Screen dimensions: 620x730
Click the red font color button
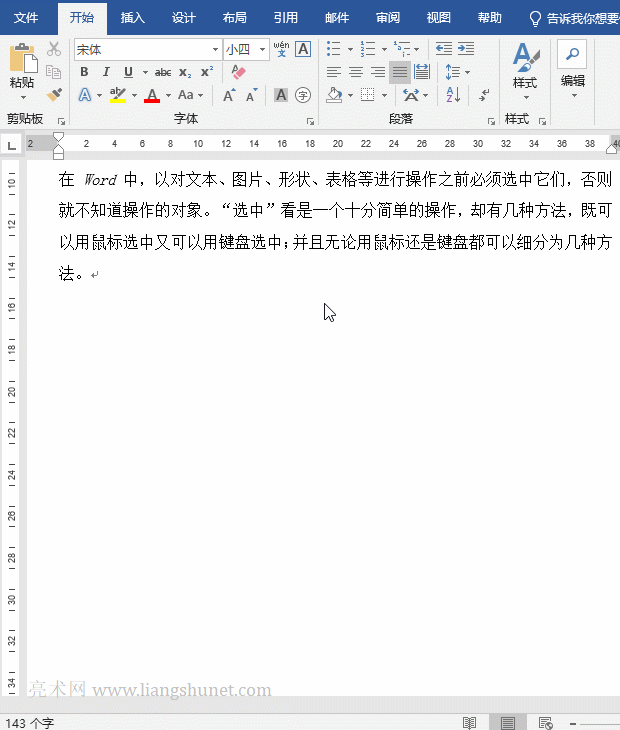click(x=152, y=95)
